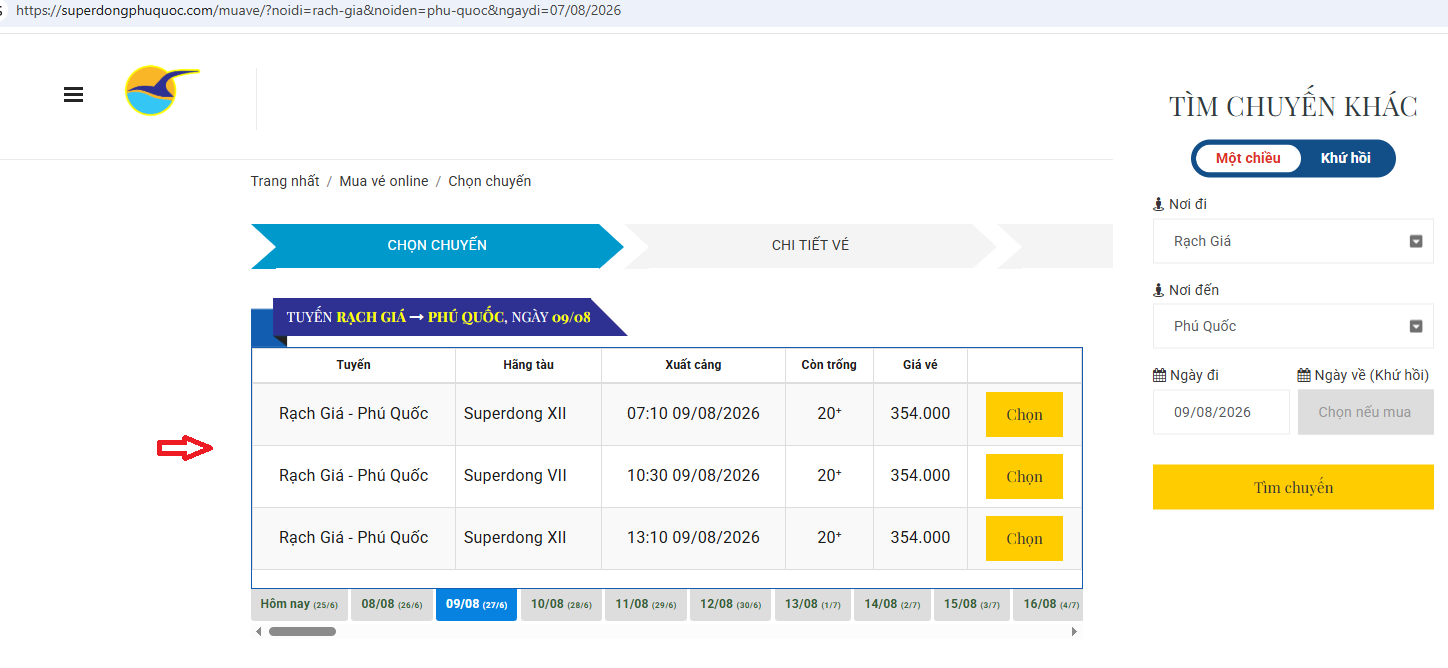The image size is (1448, 668).
Task: Switch to the 15/08 date tab
Action: 971,605
